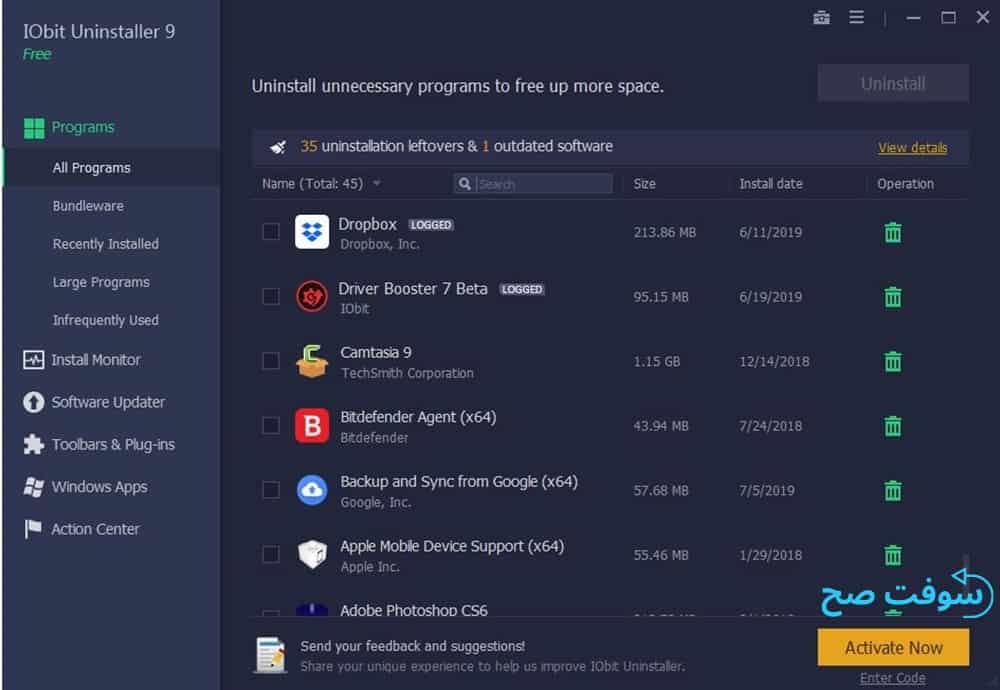Open the Install Monitor section
Screen dimensions: 1000x690
coord(96,360)
